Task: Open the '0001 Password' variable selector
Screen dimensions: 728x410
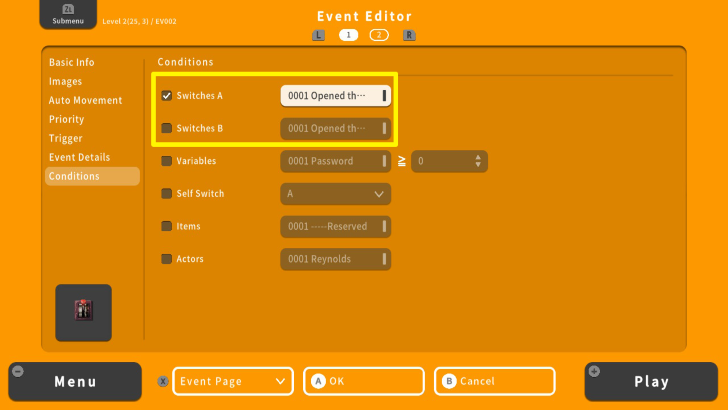Action: [336, 161]
